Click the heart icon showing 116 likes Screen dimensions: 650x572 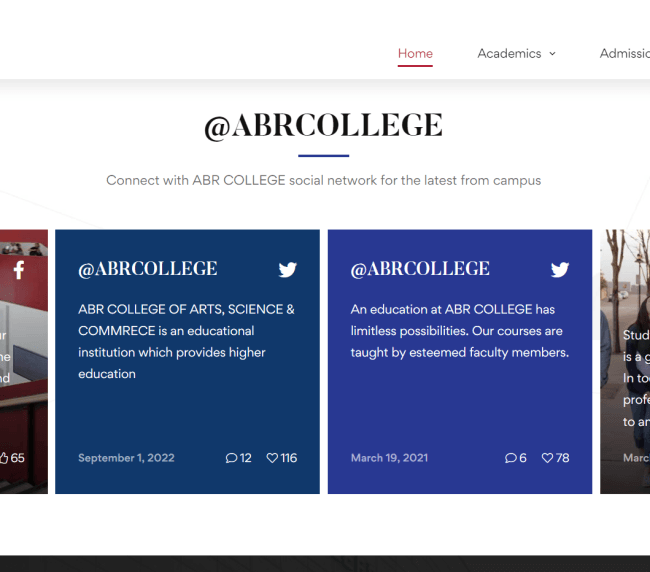[272, 458]
